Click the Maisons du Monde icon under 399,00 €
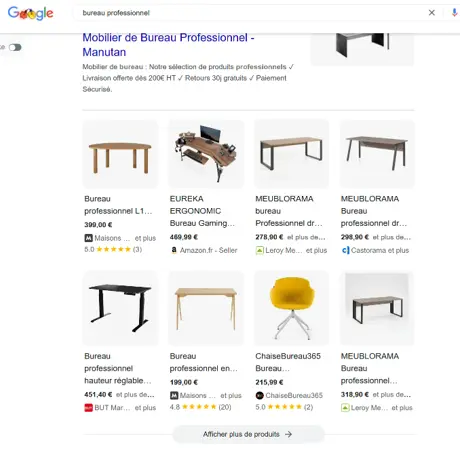Viewport: 460px width, 459px height. point(88,238)
